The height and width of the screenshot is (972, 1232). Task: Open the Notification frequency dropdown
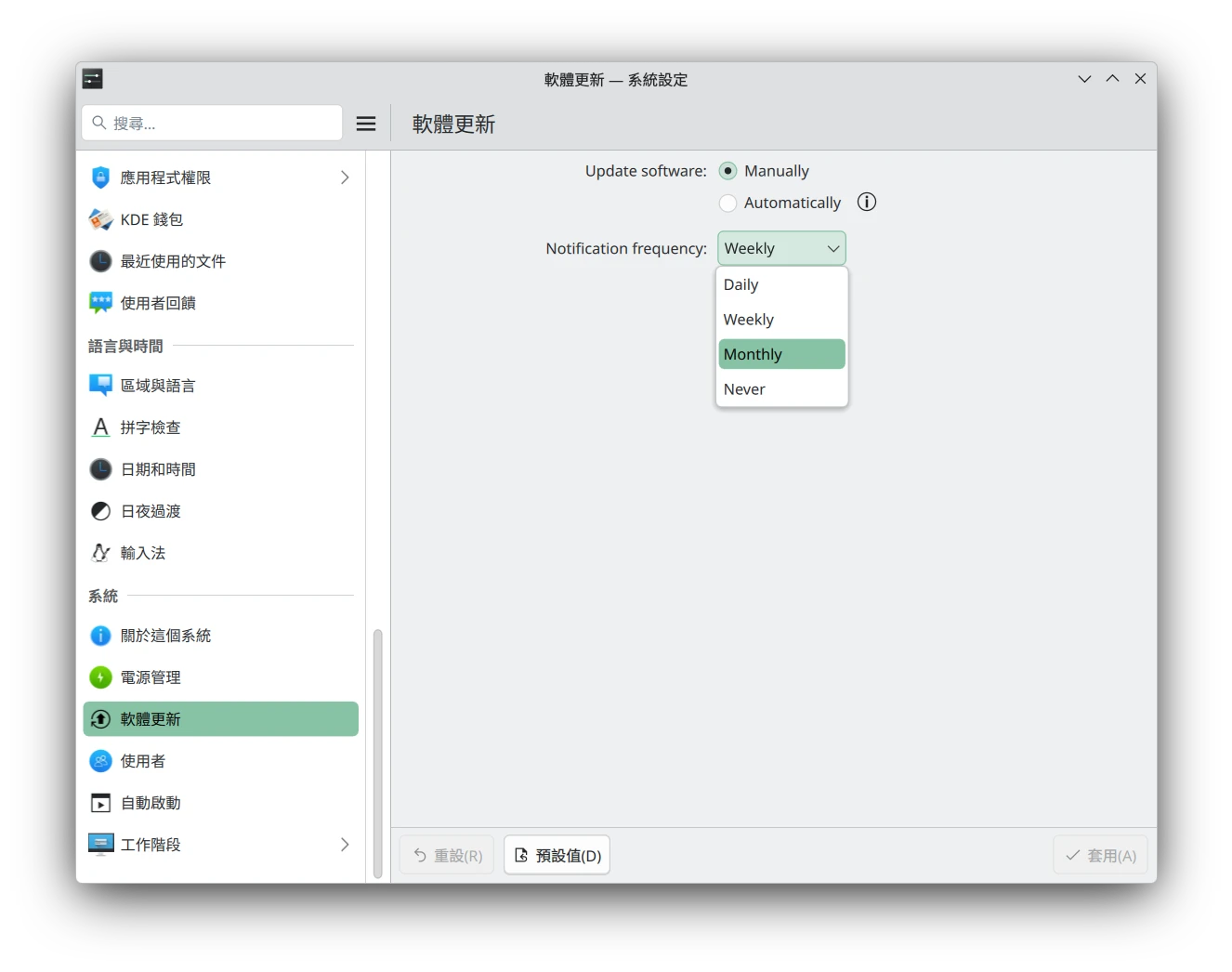[781, 248]
